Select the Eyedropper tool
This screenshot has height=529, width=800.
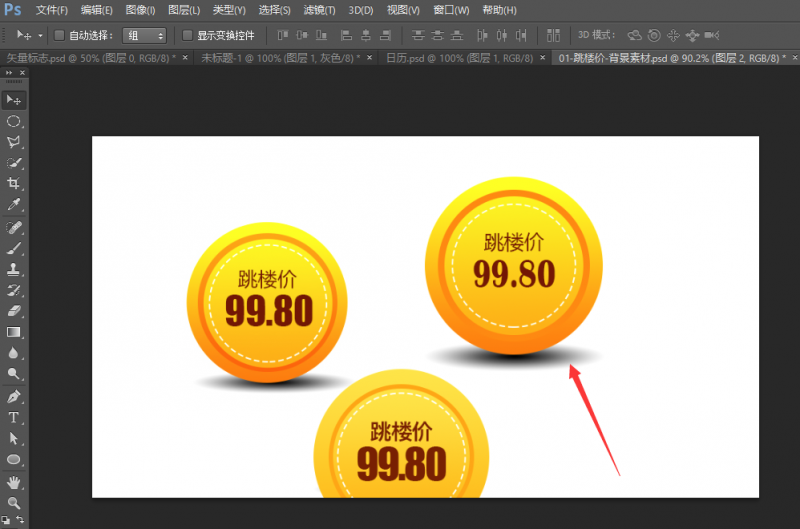coord(14,205)
